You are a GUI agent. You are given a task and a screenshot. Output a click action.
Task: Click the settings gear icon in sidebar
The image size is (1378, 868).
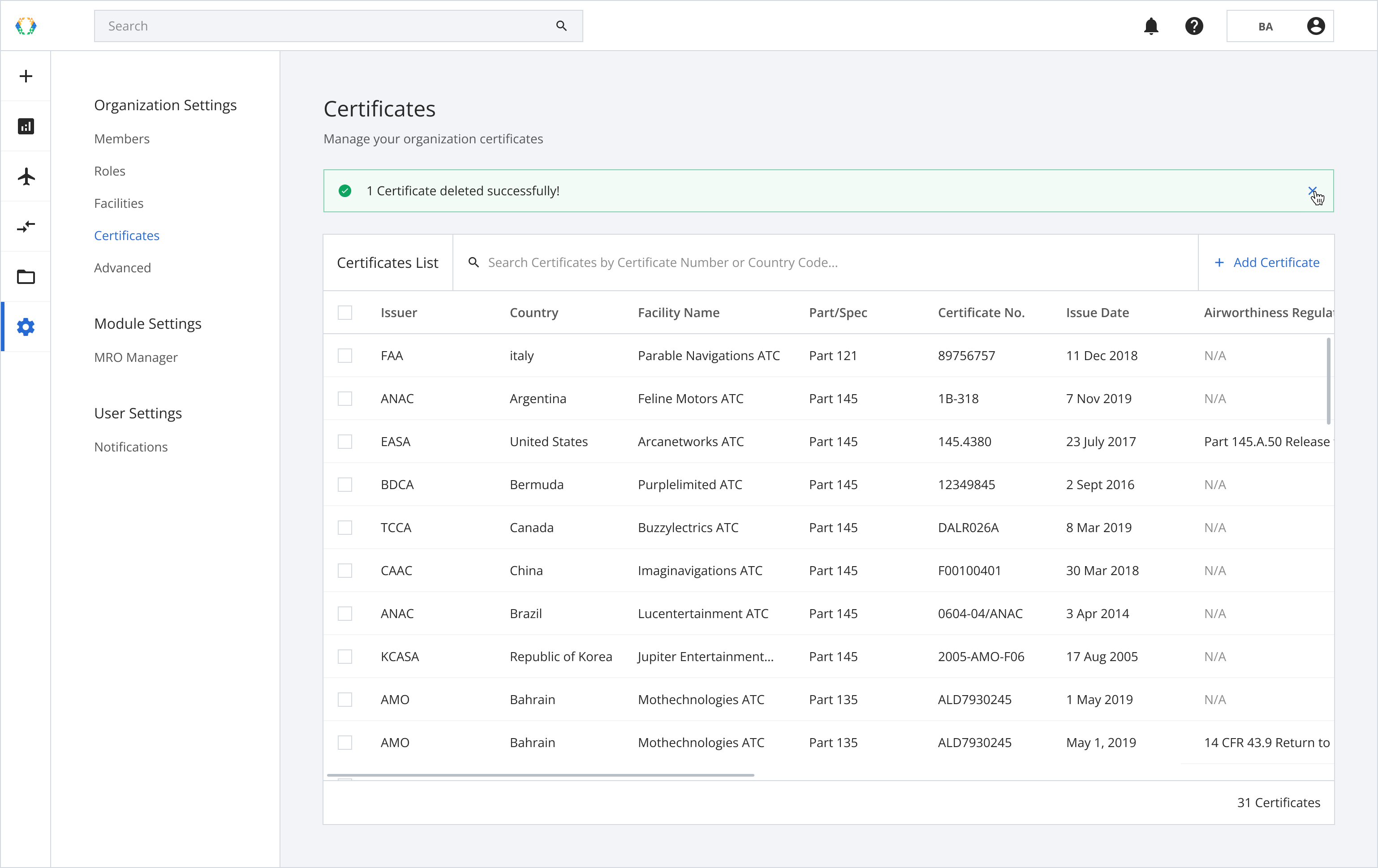click(x=26, y=327)
